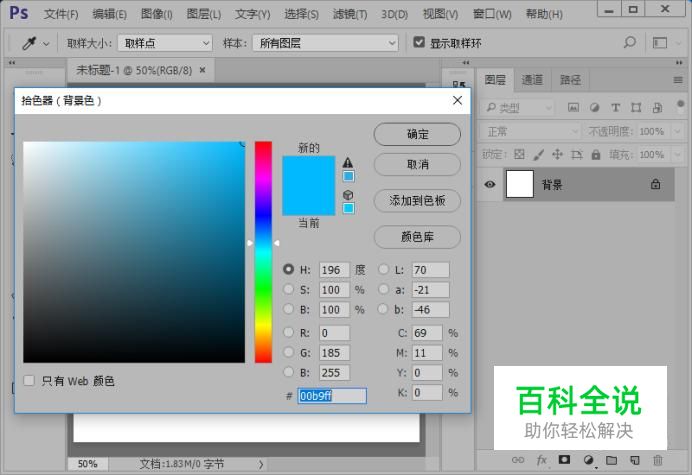
Task: Open the 取样大小 dropdown
Action: click(x=165, y=43)
